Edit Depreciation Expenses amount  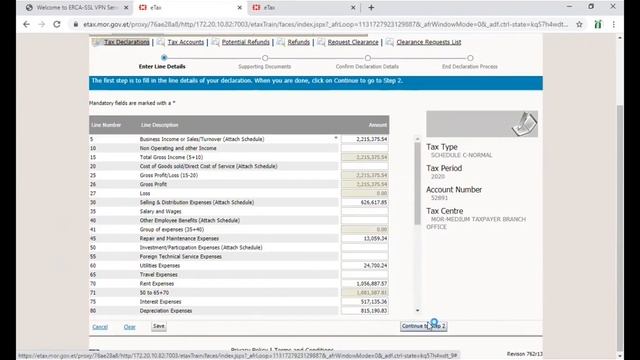[365, 311]
